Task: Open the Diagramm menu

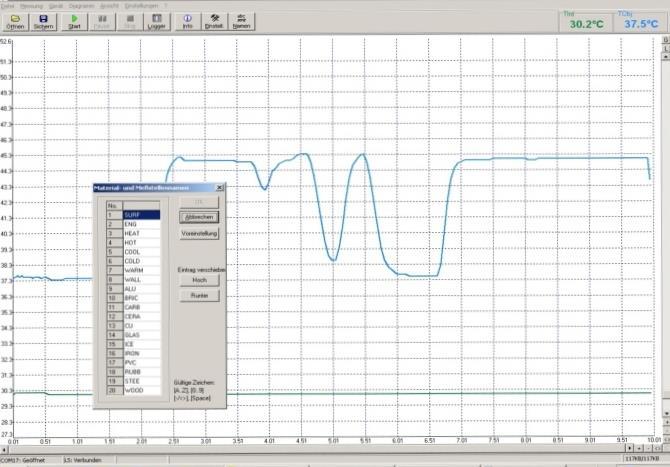Action: (x=81, y=6)
